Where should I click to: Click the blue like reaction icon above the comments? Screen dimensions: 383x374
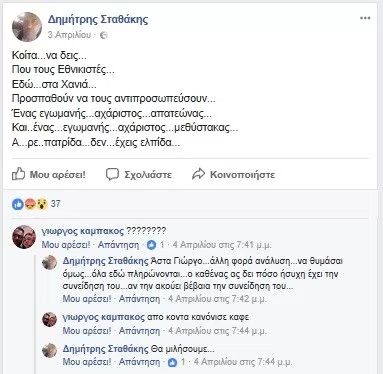pos(18,204)
